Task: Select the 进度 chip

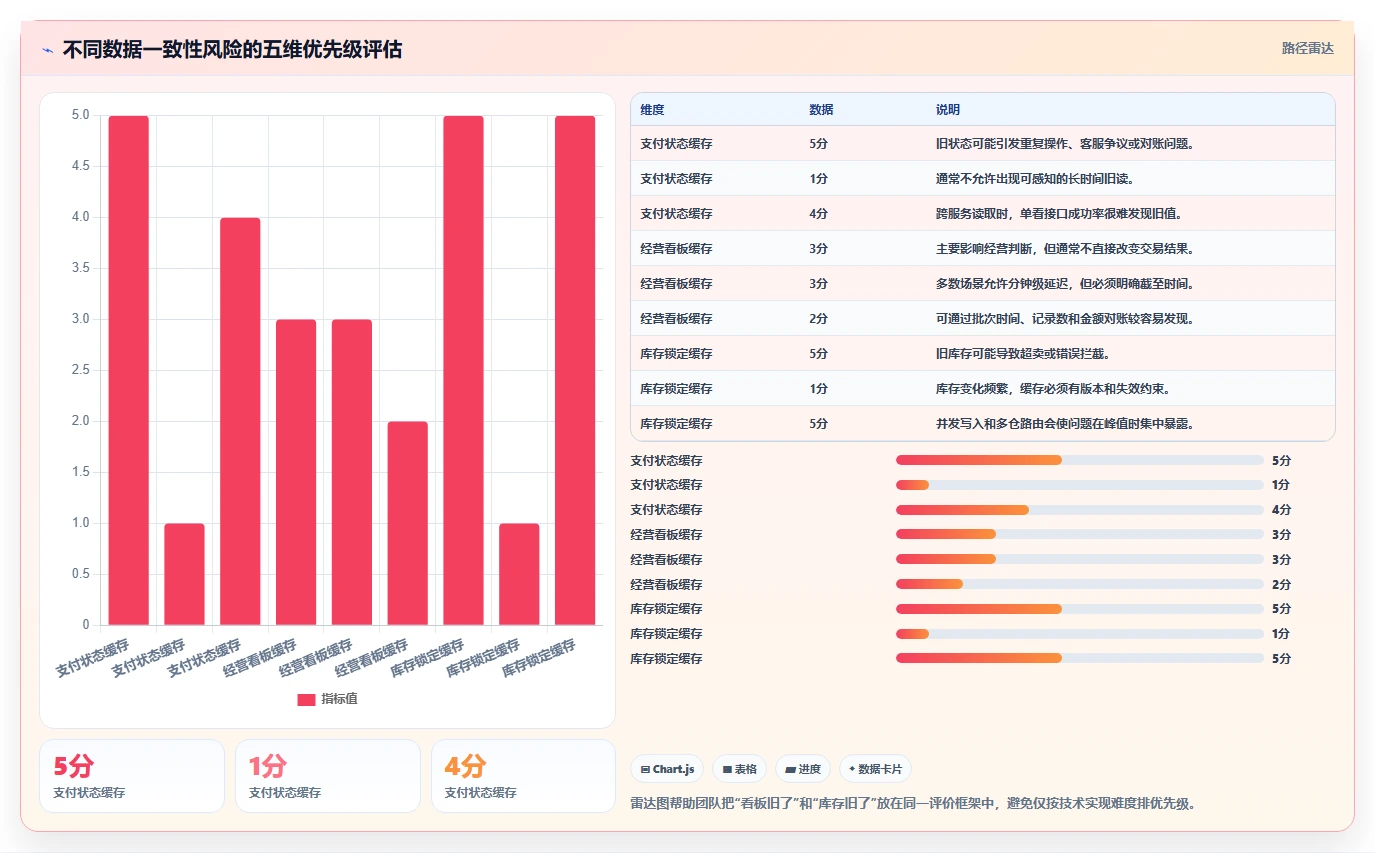Action: click(x=803, y=769)
